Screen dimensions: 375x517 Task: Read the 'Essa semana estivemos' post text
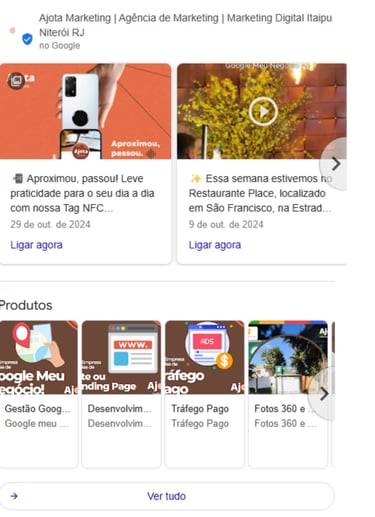click(x=260, y=193)
